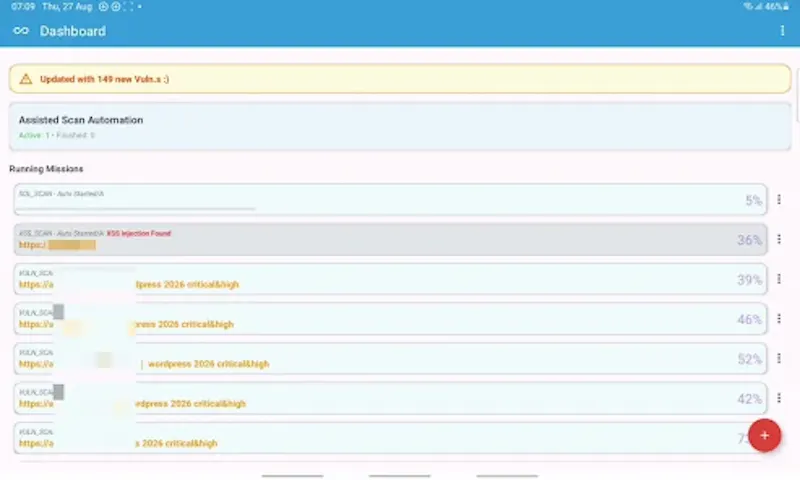
Task: Open the 'Updated with 149 new Vuln.s' banner
Action: (400, 79)
